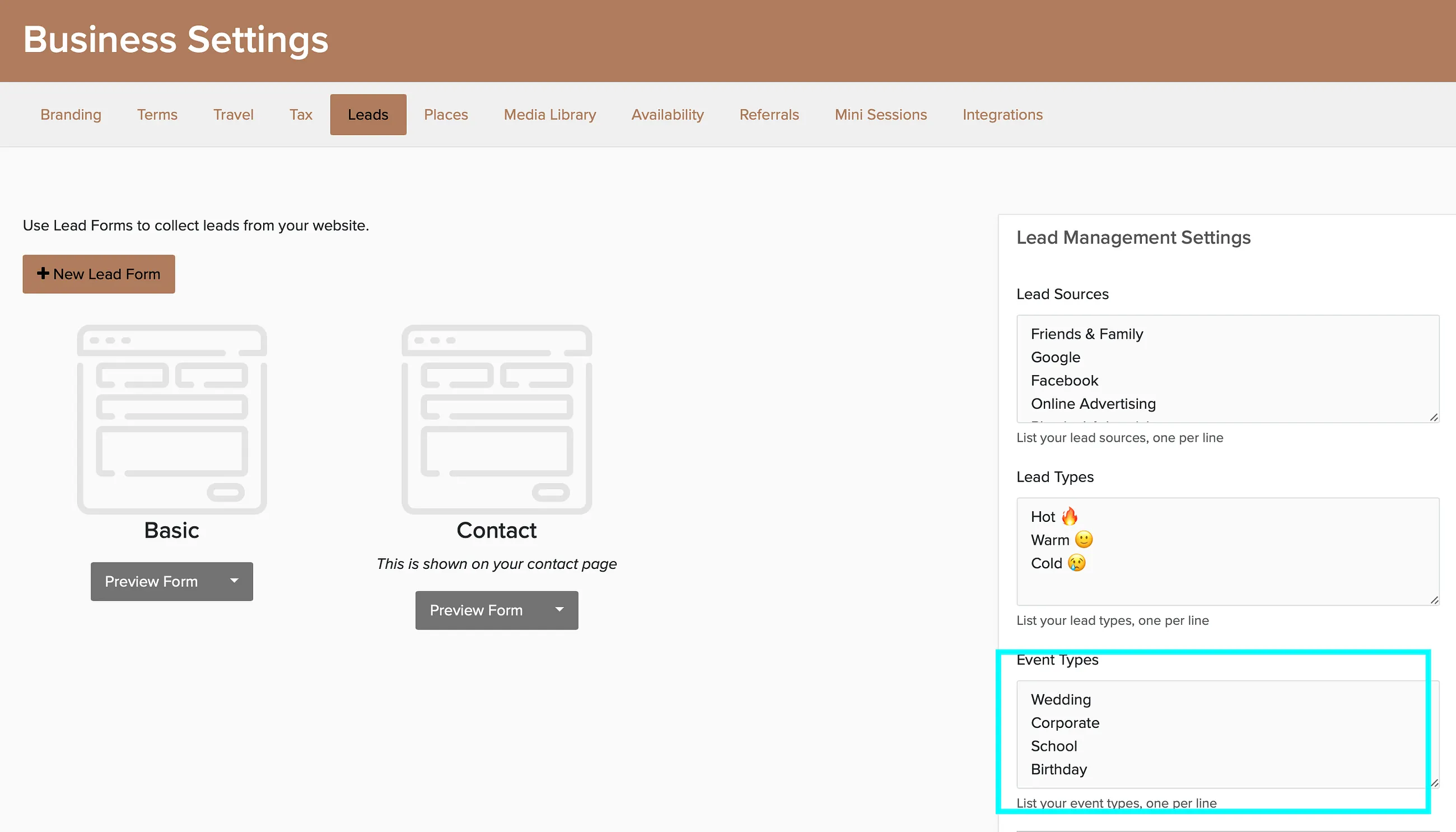Screen dimensions: 1456x832
Task: Preview the Basic form
Action: pos(151,581)
